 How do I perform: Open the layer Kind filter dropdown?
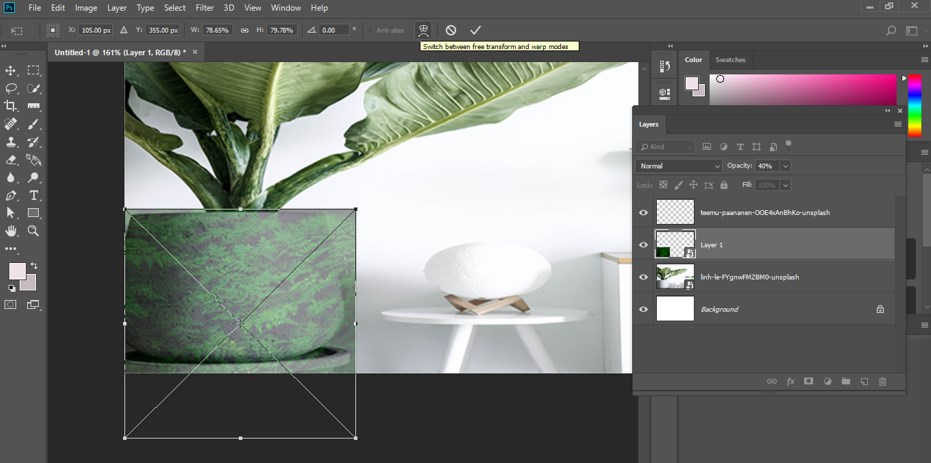click(665, 146)
